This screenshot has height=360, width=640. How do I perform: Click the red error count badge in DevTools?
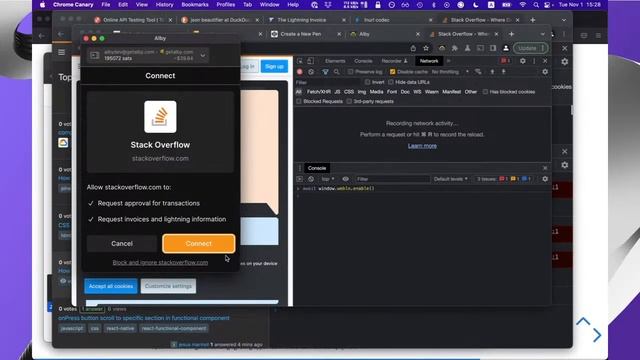[x=505, y=61]
